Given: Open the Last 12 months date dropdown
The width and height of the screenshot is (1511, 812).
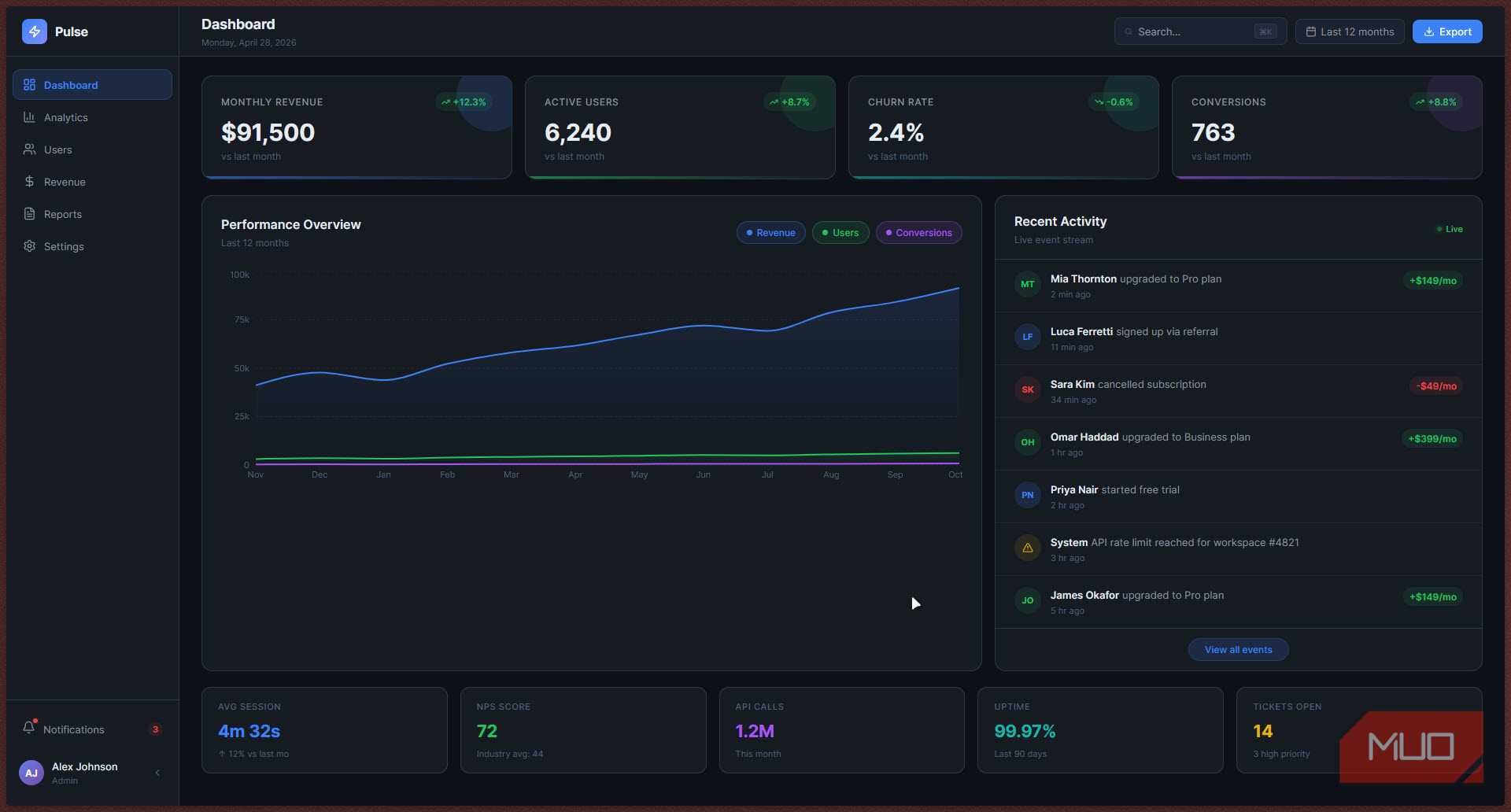Looking at the screenshot, I should 1350,32.
